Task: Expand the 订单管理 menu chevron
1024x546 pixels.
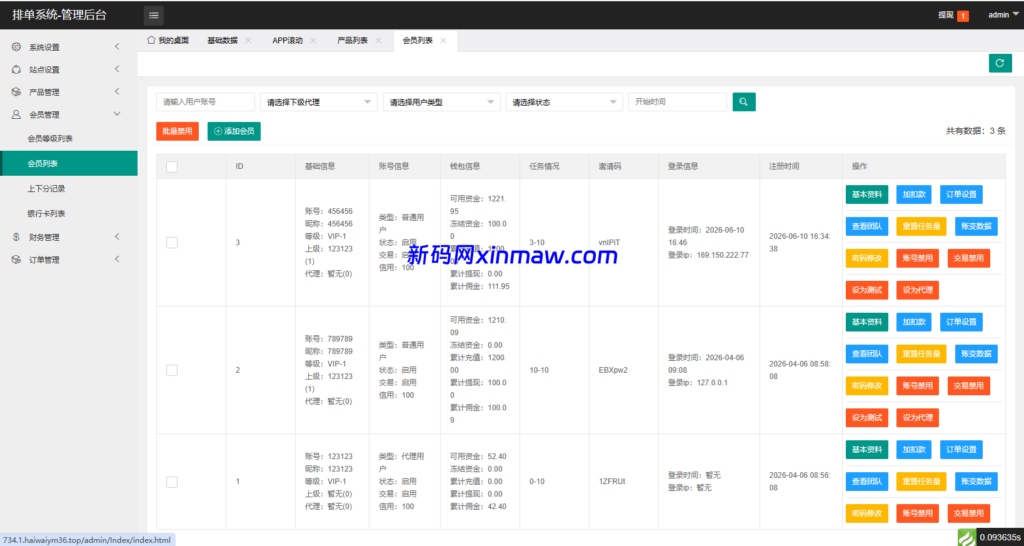Action: (117, 259)
